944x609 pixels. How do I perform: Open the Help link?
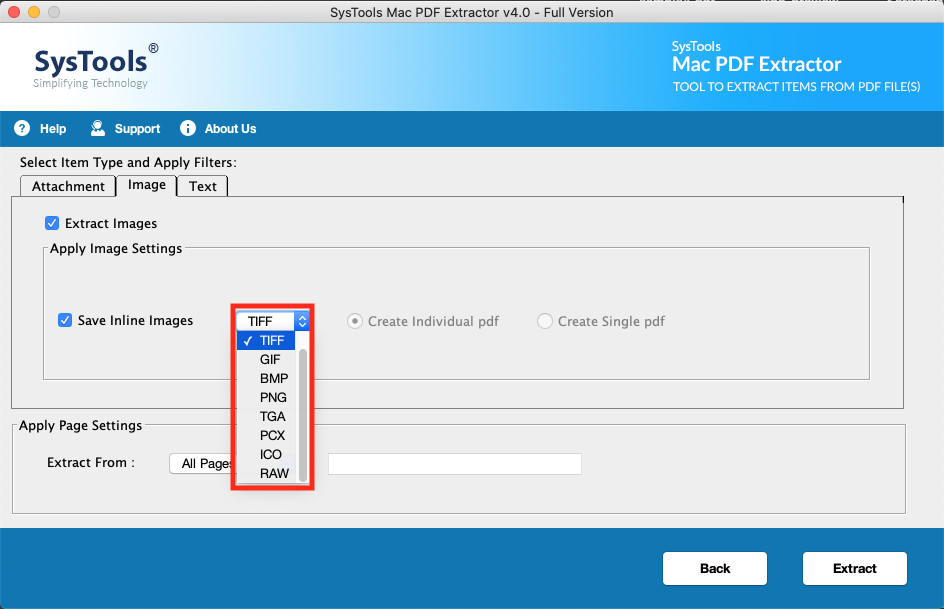[x=53, y=129]
